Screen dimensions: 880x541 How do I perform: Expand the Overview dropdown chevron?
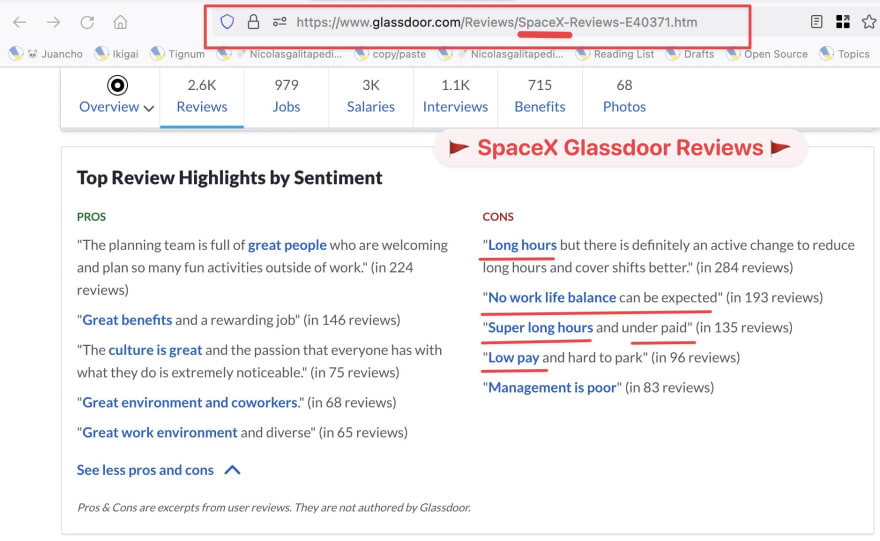149,108
